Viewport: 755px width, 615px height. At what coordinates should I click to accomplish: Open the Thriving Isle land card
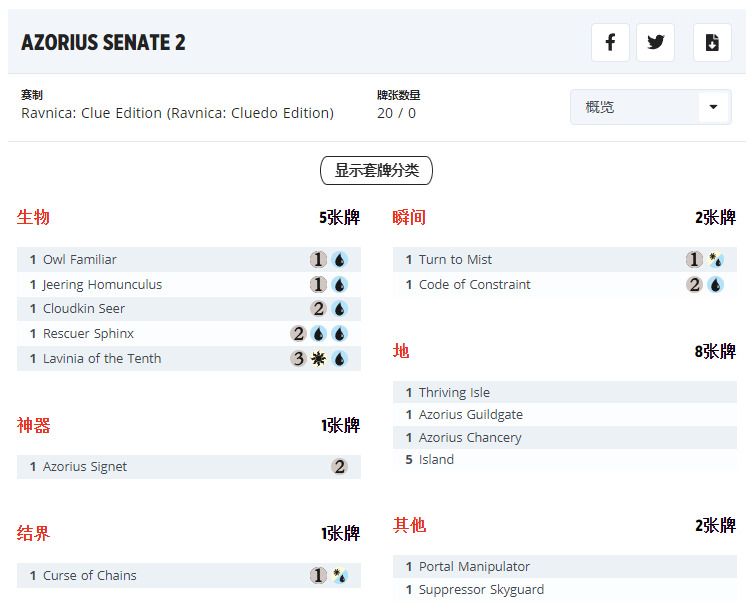click(454, 393)
